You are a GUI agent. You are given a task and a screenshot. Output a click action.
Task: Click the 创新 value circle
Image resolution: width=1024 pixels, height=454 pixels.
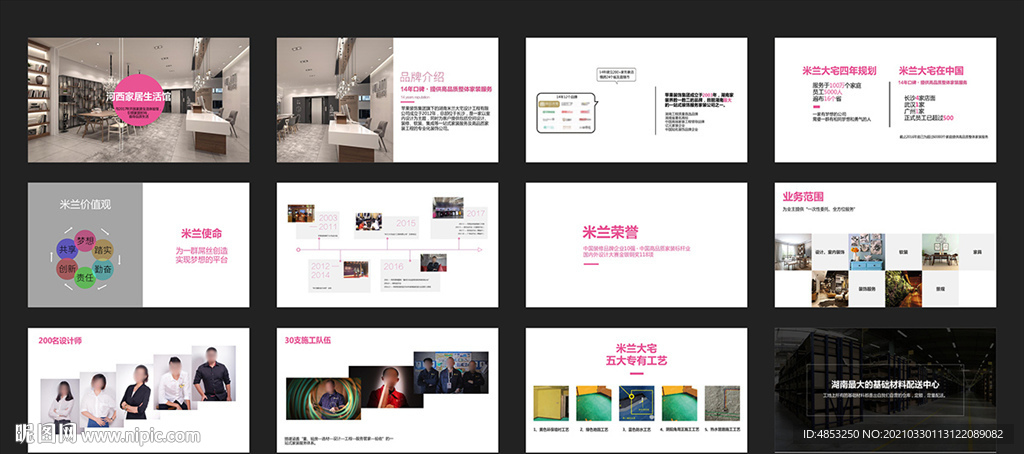coord(67,268)
